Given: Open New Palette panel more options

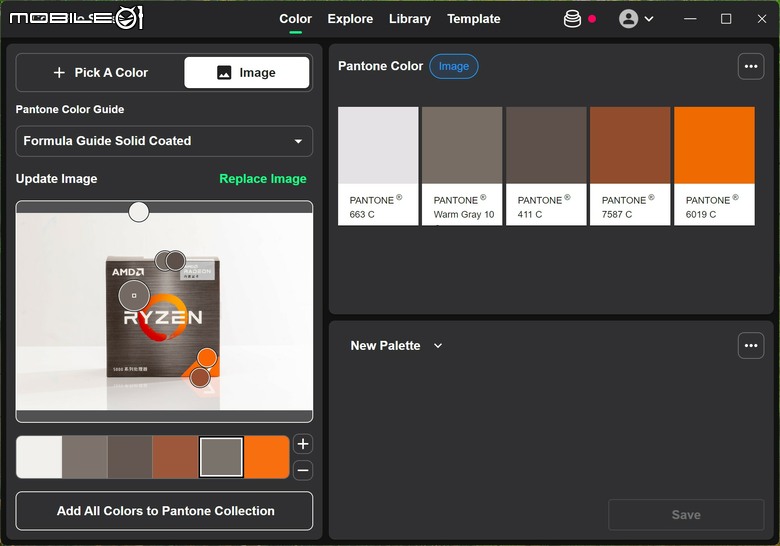Looking at the screenshot, I should [751, 346].
